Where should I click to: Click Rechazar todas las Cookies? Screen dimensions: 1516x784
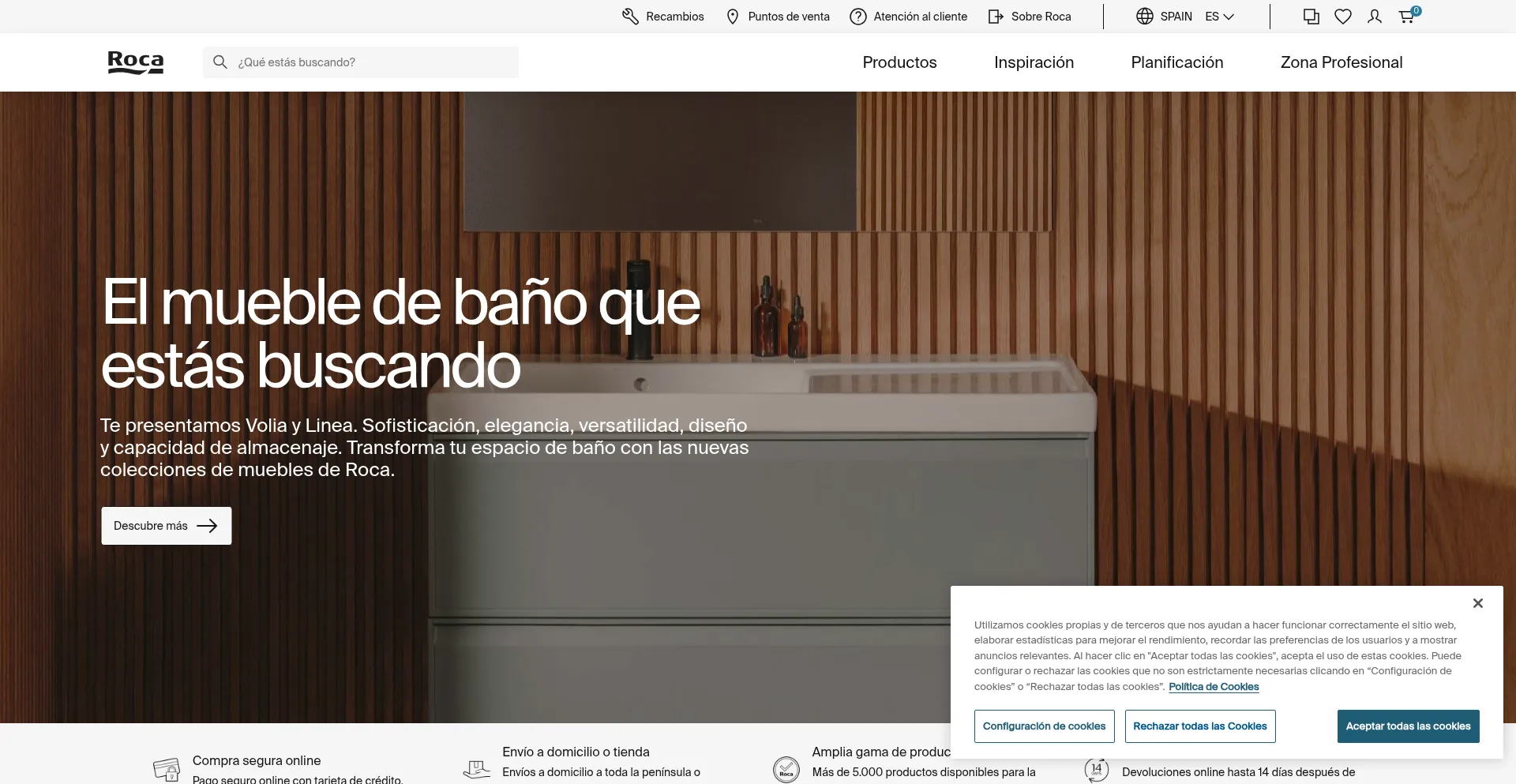(1200, 726)
